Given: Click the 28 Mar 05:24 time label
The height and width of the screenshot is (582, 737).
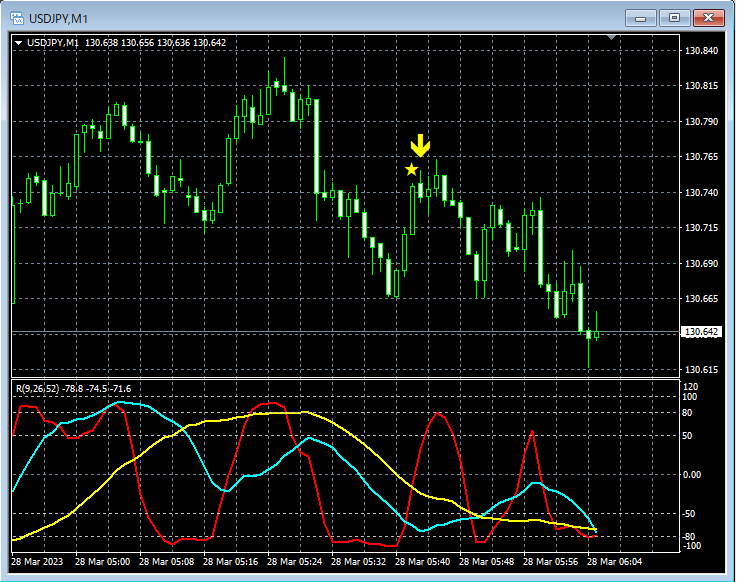Looking at the screenshot, I should pyautogui.click(x=294, y=562).
